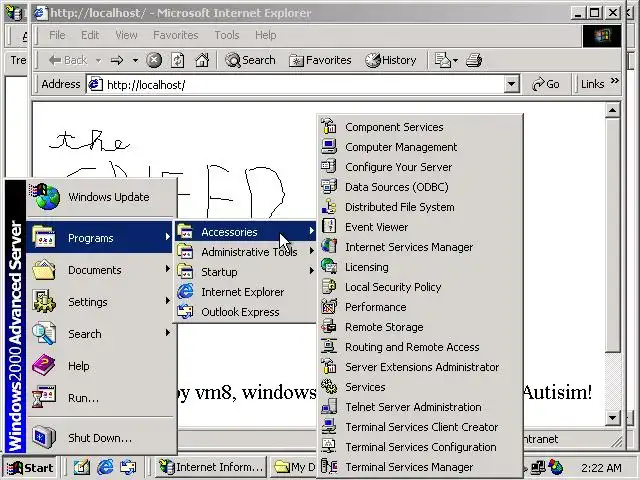Open the Address bar dropdown
This screenshot has height=480, width=640.
tap(511, 84)
